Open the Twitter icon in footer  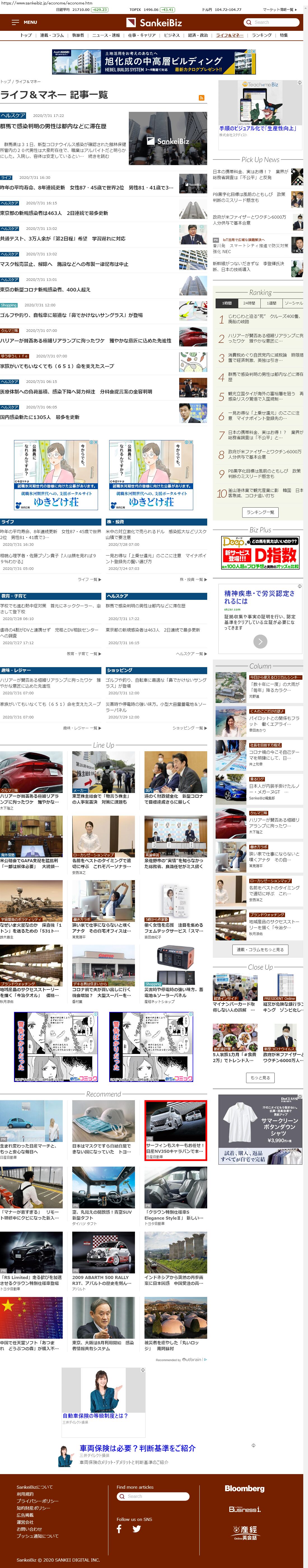point(137,1528)
